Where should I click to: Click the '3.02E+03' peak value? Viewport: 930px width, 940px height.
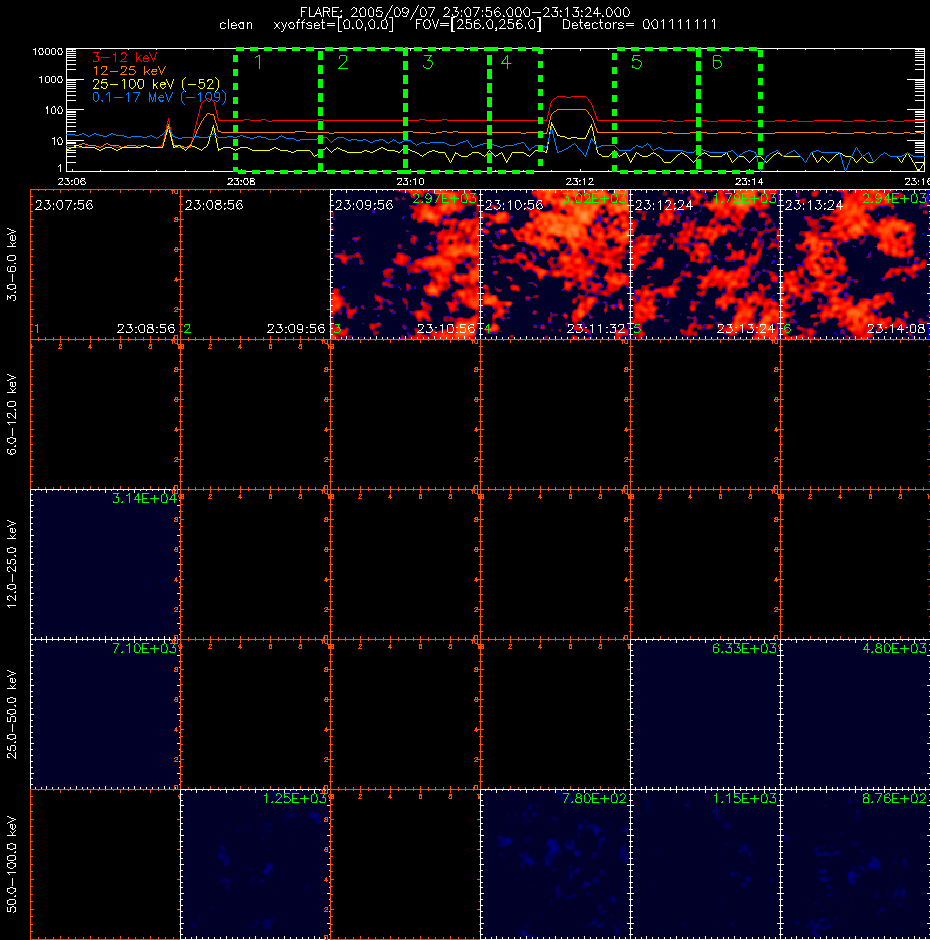594,198
